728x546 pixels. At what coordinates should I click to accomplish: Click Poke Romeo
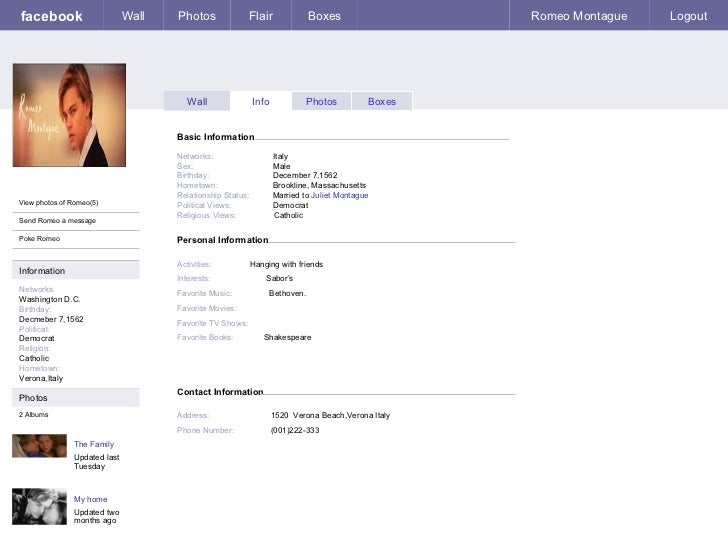pyautogui.click(x=39, y=238)
